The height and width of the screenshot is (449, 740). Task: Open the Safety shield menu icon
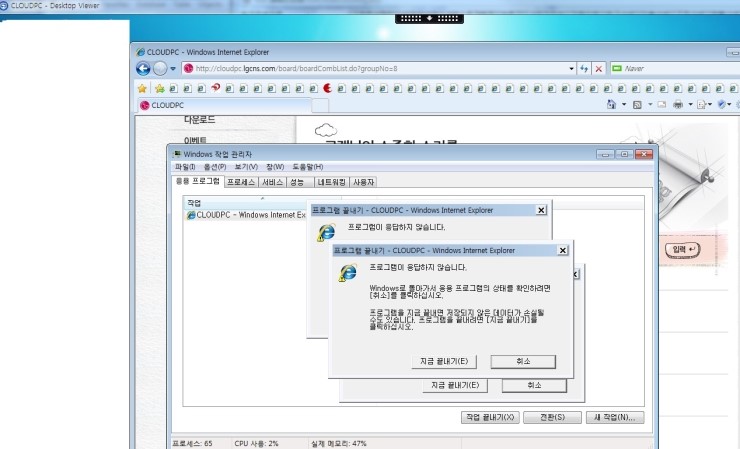click(x=723, y=104)
